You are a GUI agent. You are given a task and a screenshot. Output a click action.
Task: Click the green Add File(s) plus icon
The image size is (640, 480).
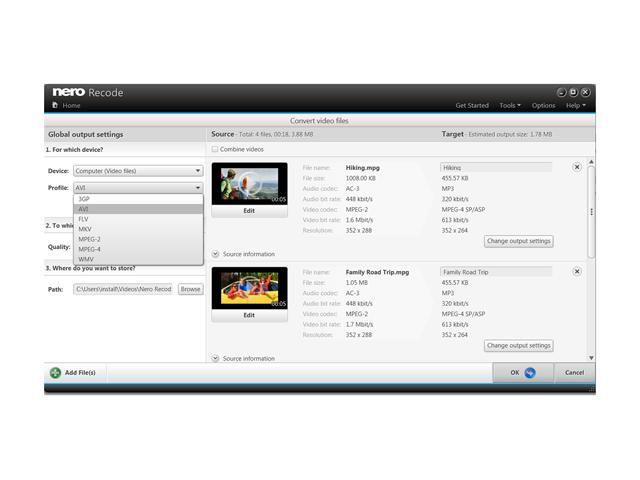(x=55, y=373)
